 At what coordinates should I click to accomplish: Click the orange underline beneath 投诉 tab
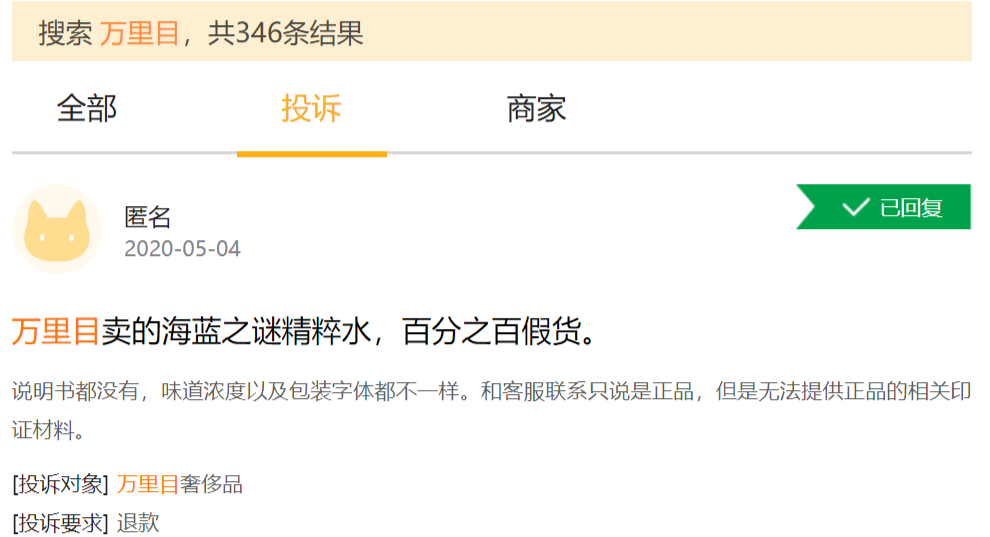312,154
